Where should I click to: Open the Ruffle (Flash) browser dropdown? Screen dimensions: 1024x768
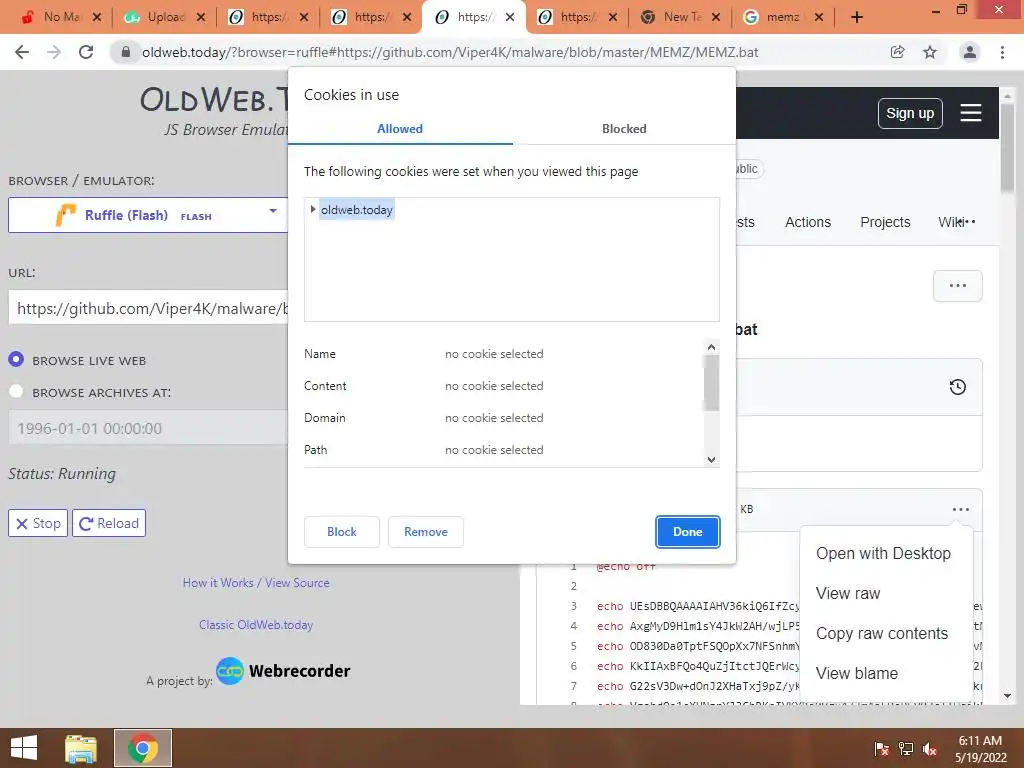[x=148, y=215]
